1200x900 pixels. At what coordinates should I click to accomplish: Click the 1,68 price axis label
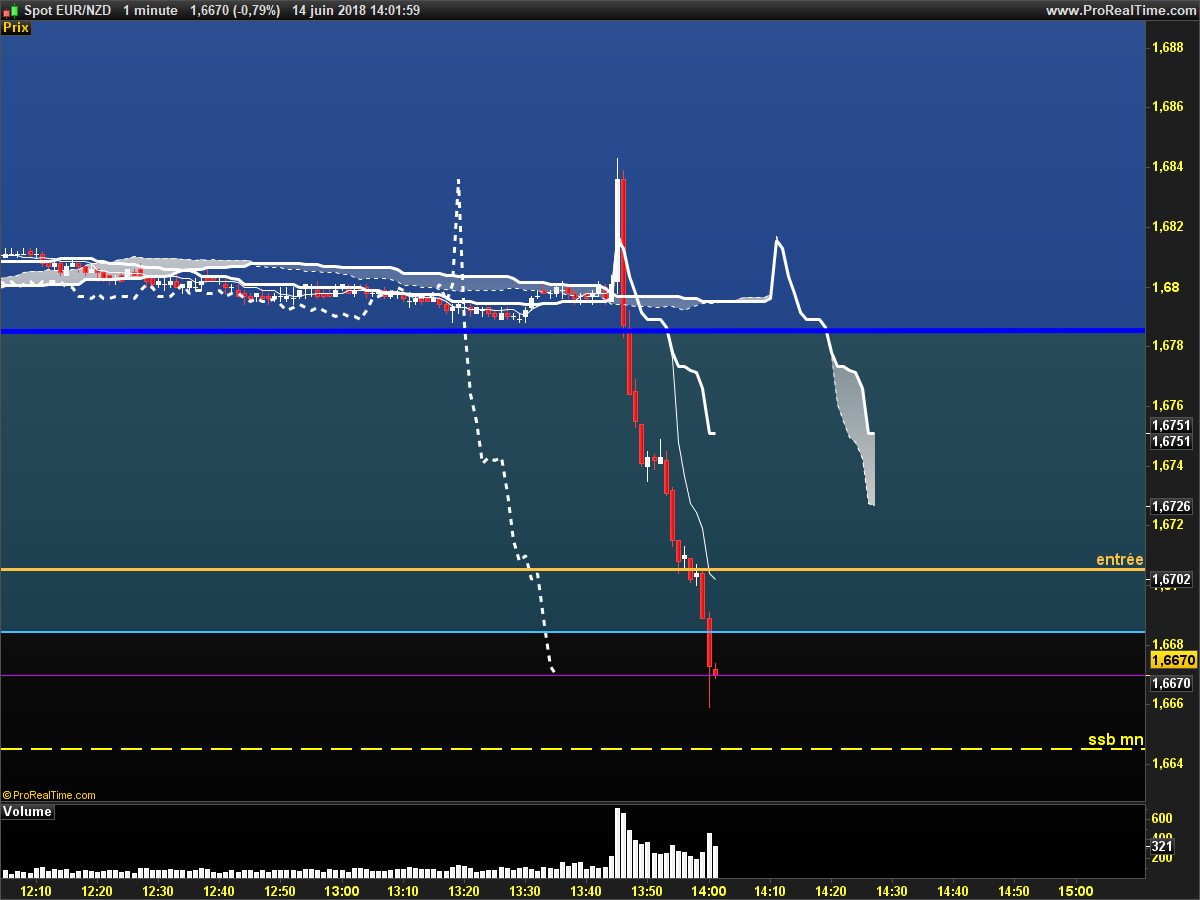(1164, 288)
